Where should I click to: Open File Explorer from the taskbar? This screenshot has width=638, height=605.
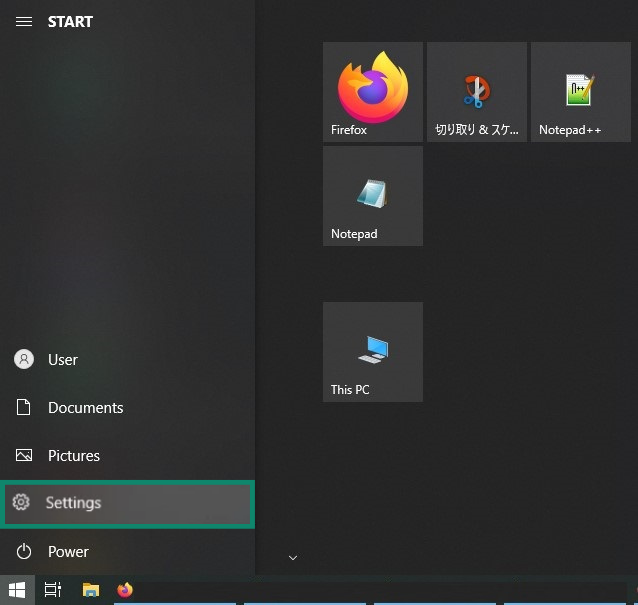click(x=90, y=590)
